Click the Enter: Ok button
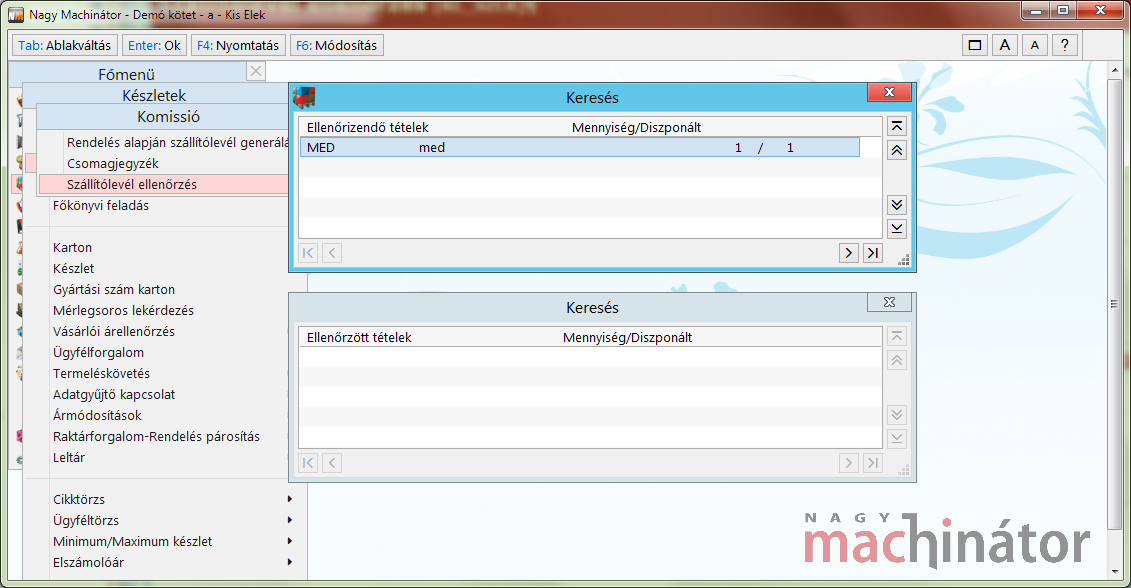This screenshot has width=1131, height=588. (154, 45)
